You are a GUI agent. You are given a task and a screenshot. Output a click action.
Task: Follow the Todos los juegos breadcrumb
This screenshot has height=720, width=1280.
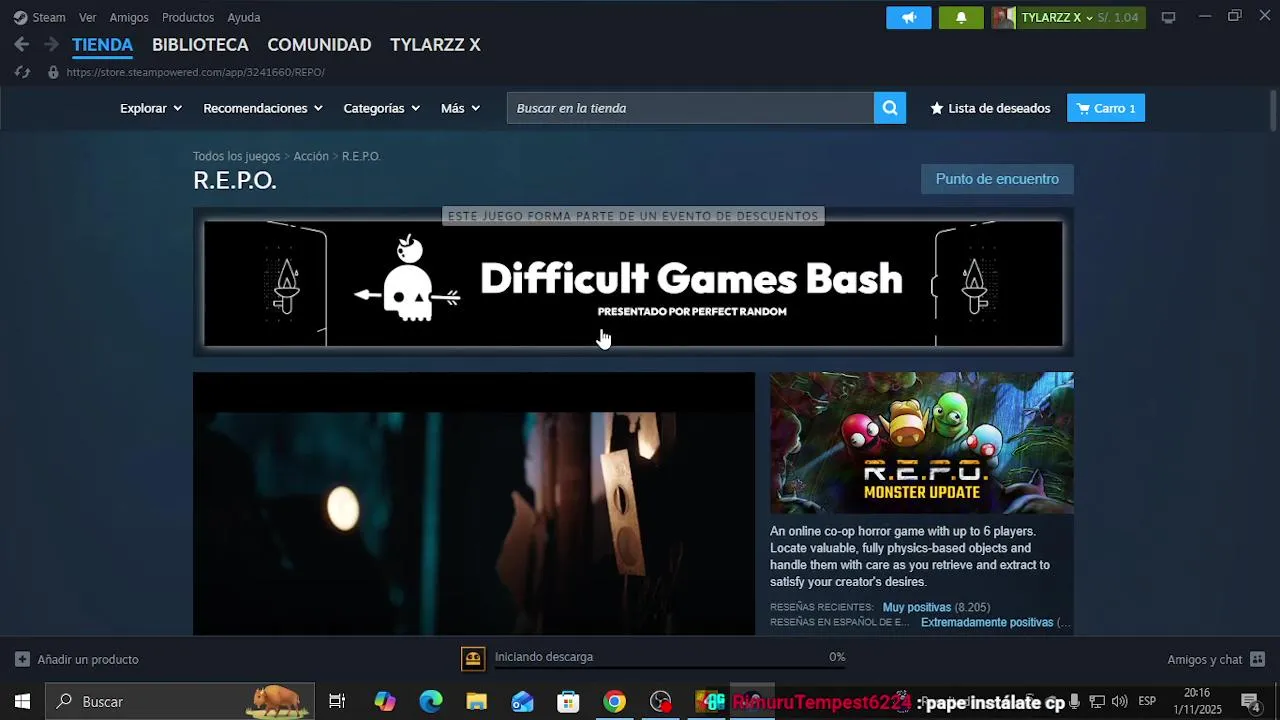coord(236,156)
